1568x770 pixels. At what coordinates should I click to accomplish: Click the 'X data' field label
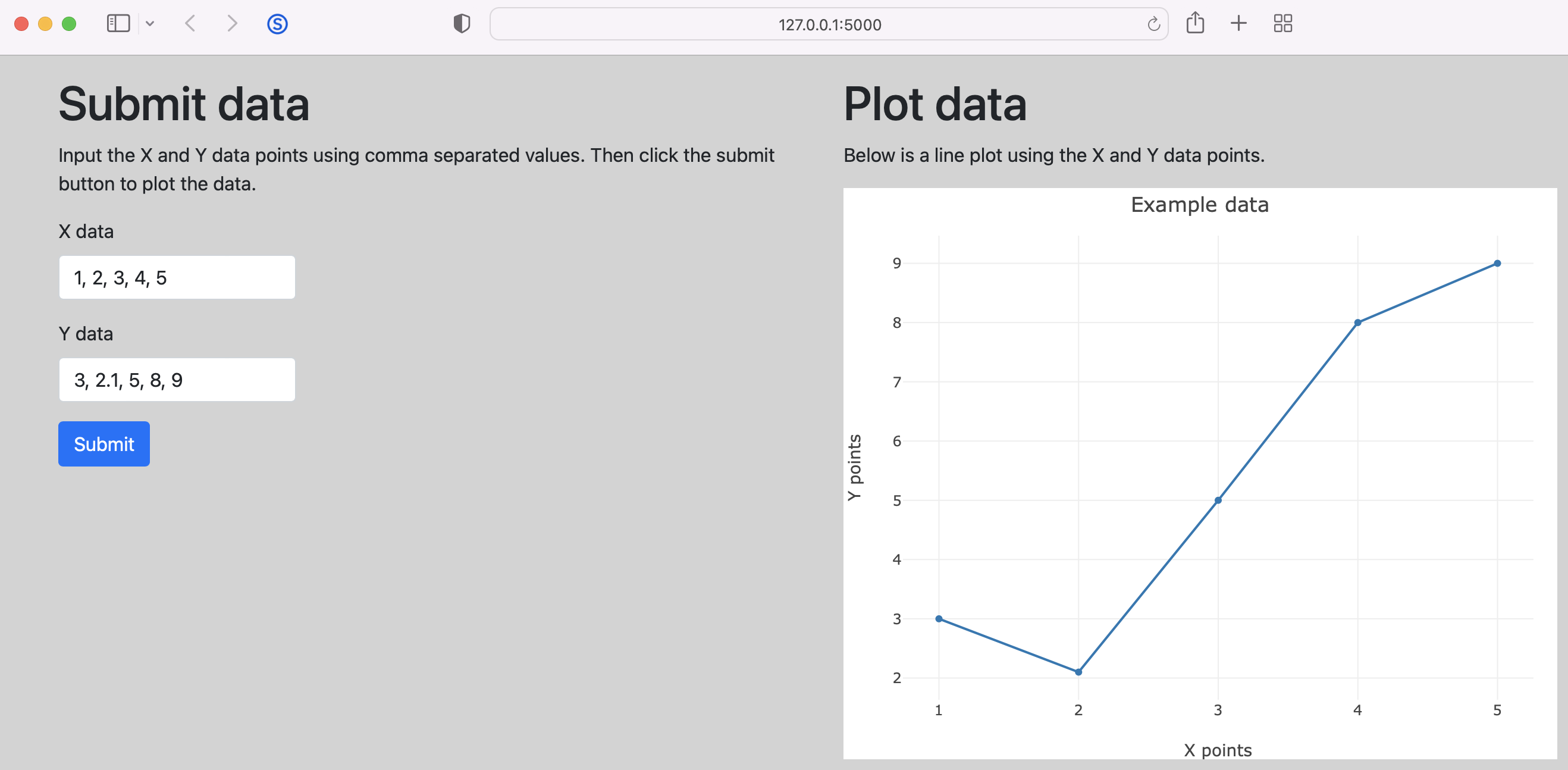tap(86, 231)
